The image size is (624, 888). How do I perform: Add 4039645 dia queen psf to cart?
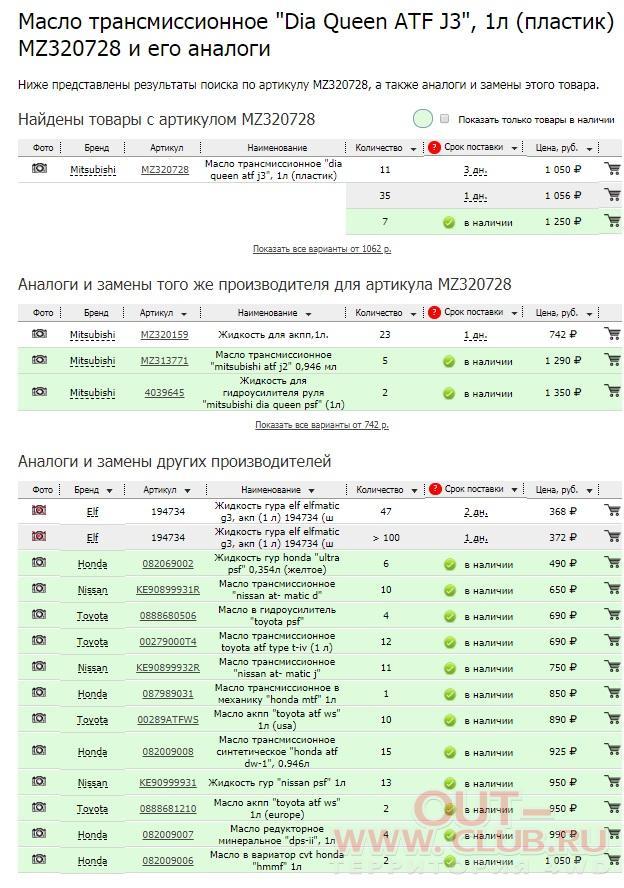pyautogui.click(x=612, y=391)
